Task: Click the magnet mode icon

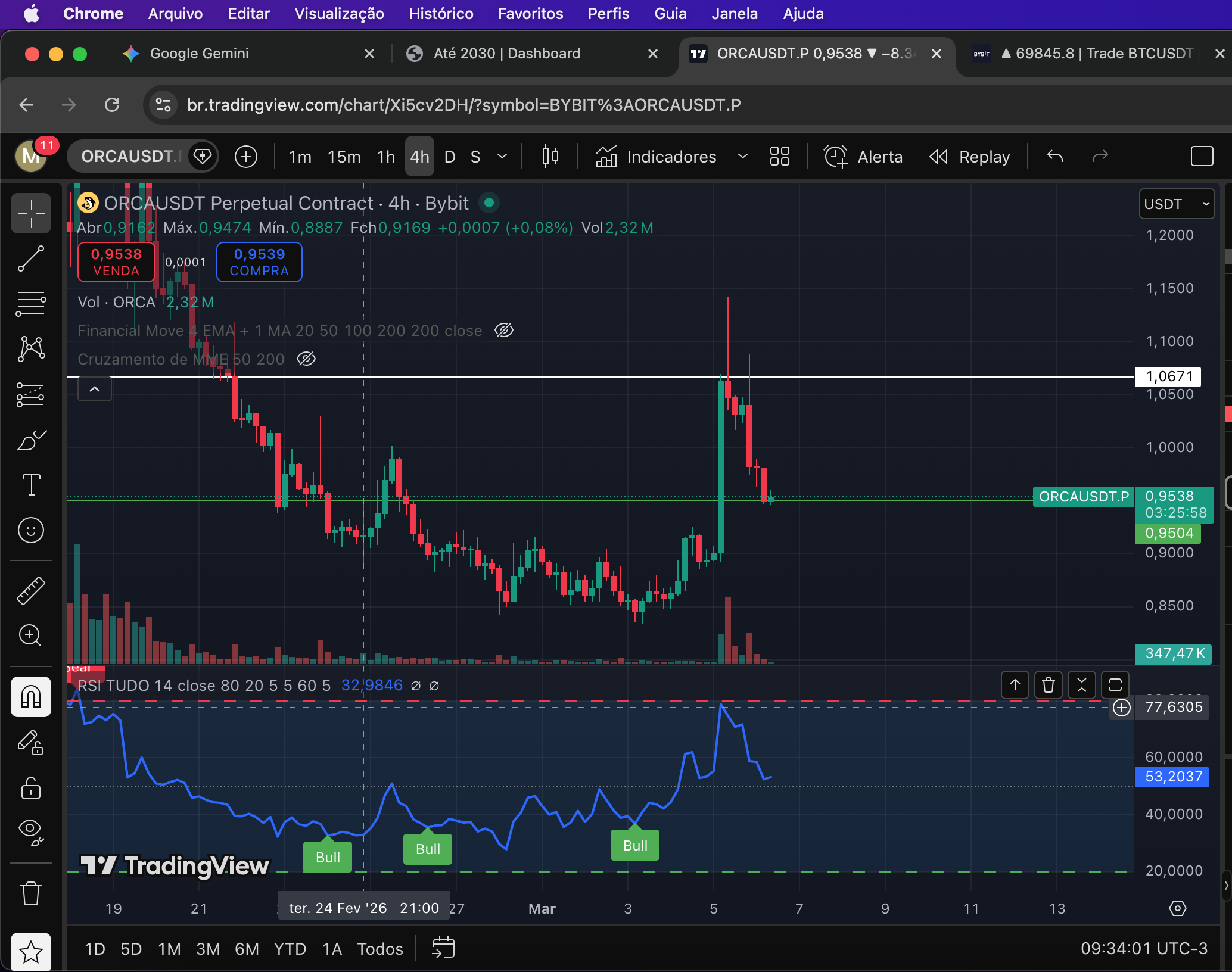Action: [31, 696]
